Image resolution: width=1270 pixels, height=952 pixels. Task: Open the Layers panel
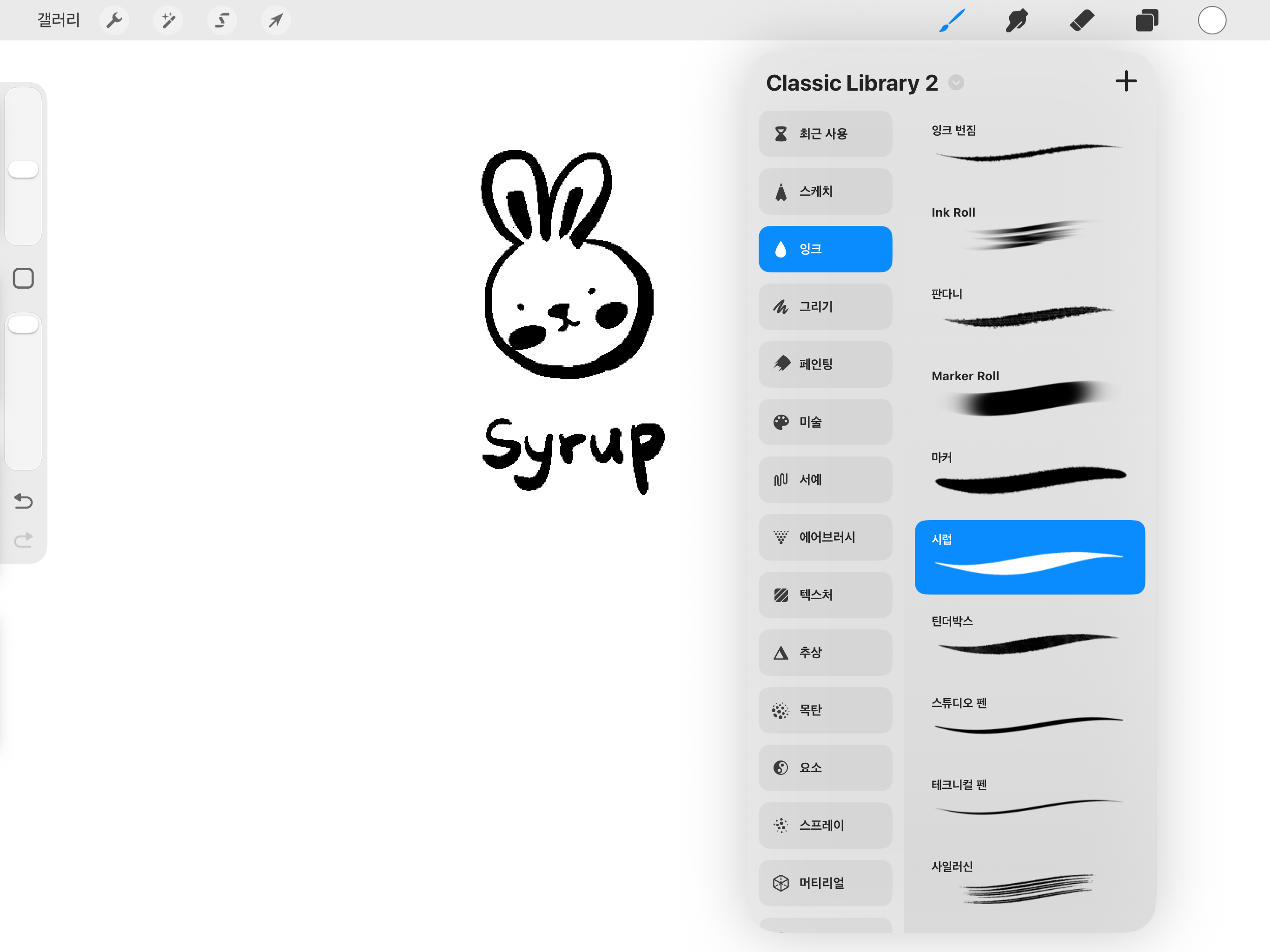pos(1146,20)
